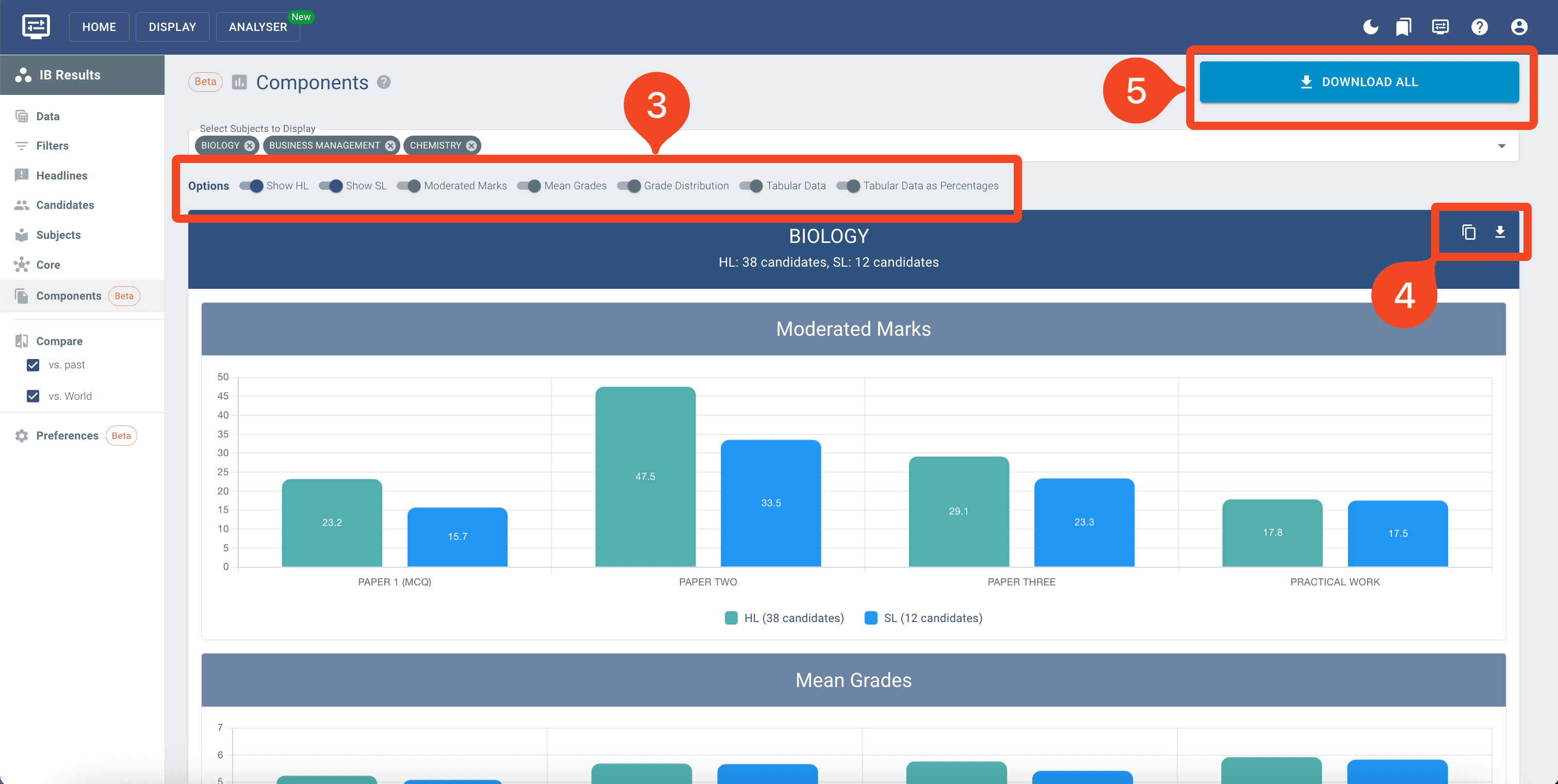This screenshot has width=1558, height=784.
Task: Click the DOWNLOAD ALL button
Action: 1359,81
